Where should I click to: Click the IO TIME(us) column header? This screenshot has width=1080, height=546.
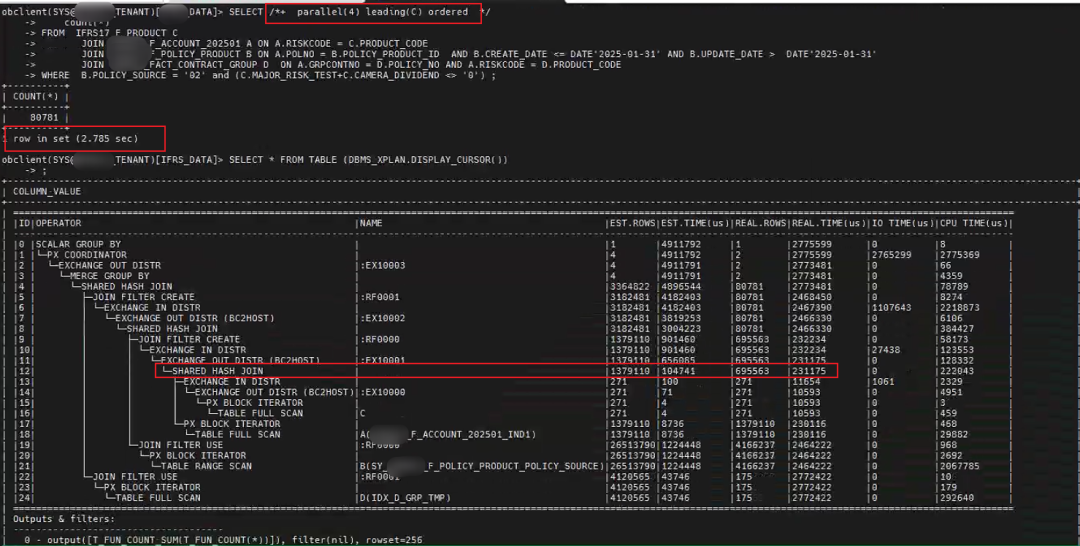tap(901, 223)
